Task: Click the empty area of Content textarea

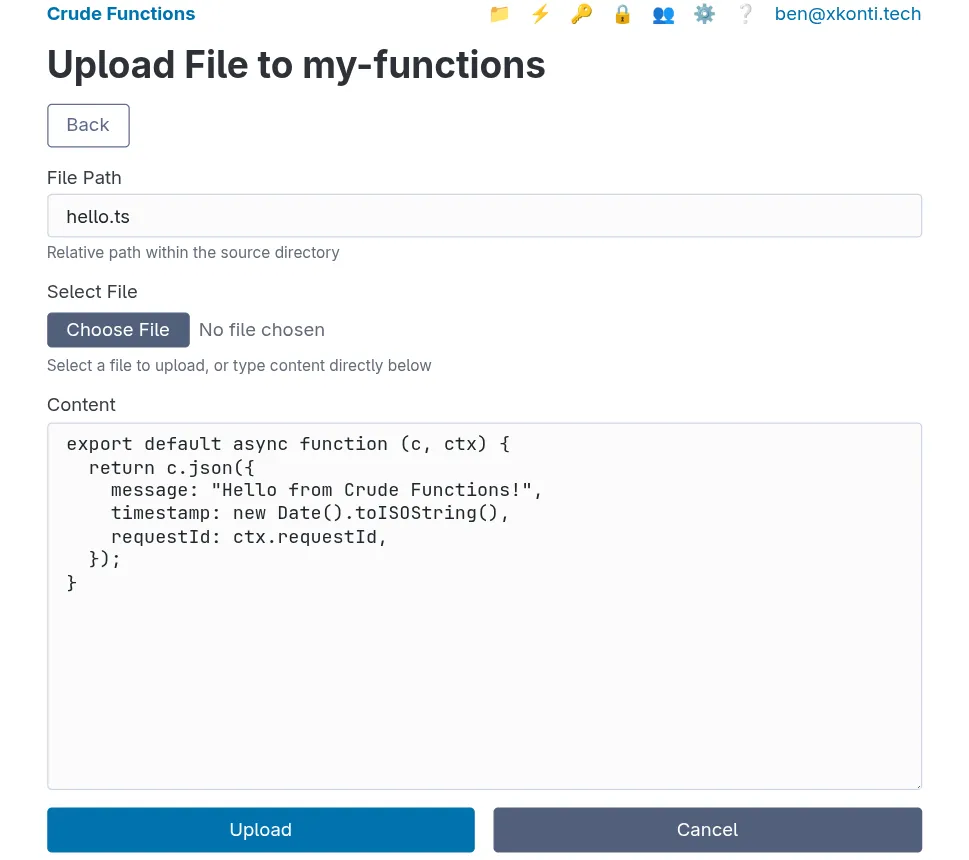Action: pos(484,690)
